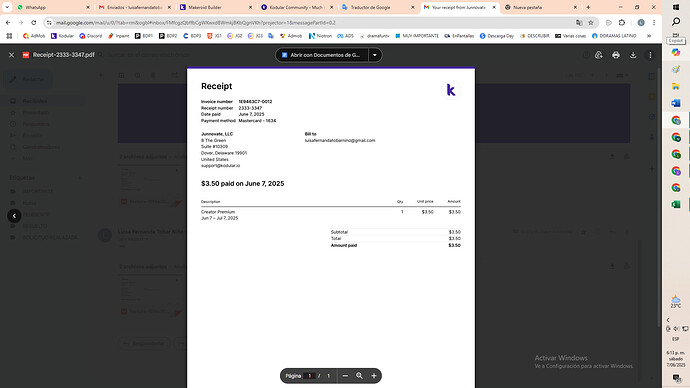
Task: Zoom out with the minus icon
Action: (x=345, y=376)
